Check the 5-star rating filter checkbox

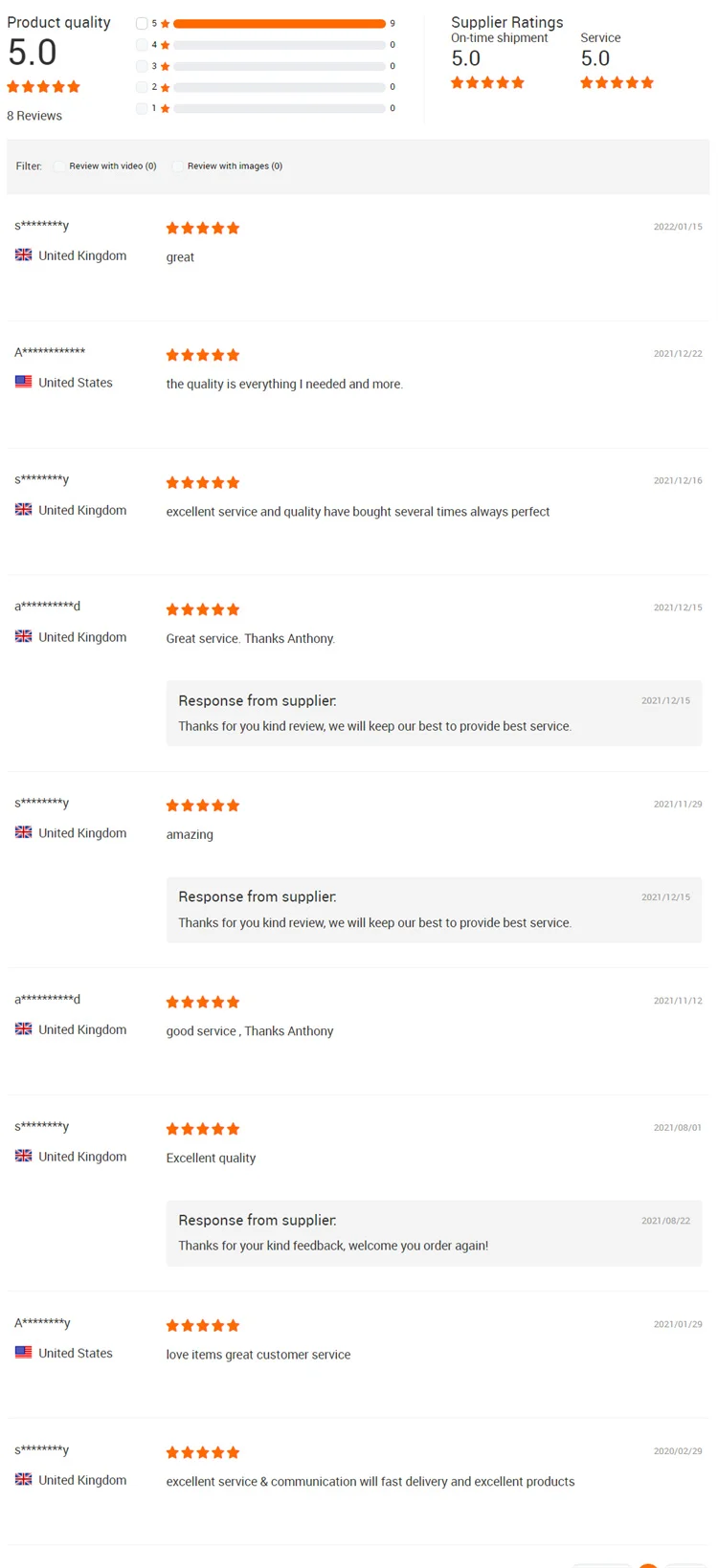(x=142, y=23)
